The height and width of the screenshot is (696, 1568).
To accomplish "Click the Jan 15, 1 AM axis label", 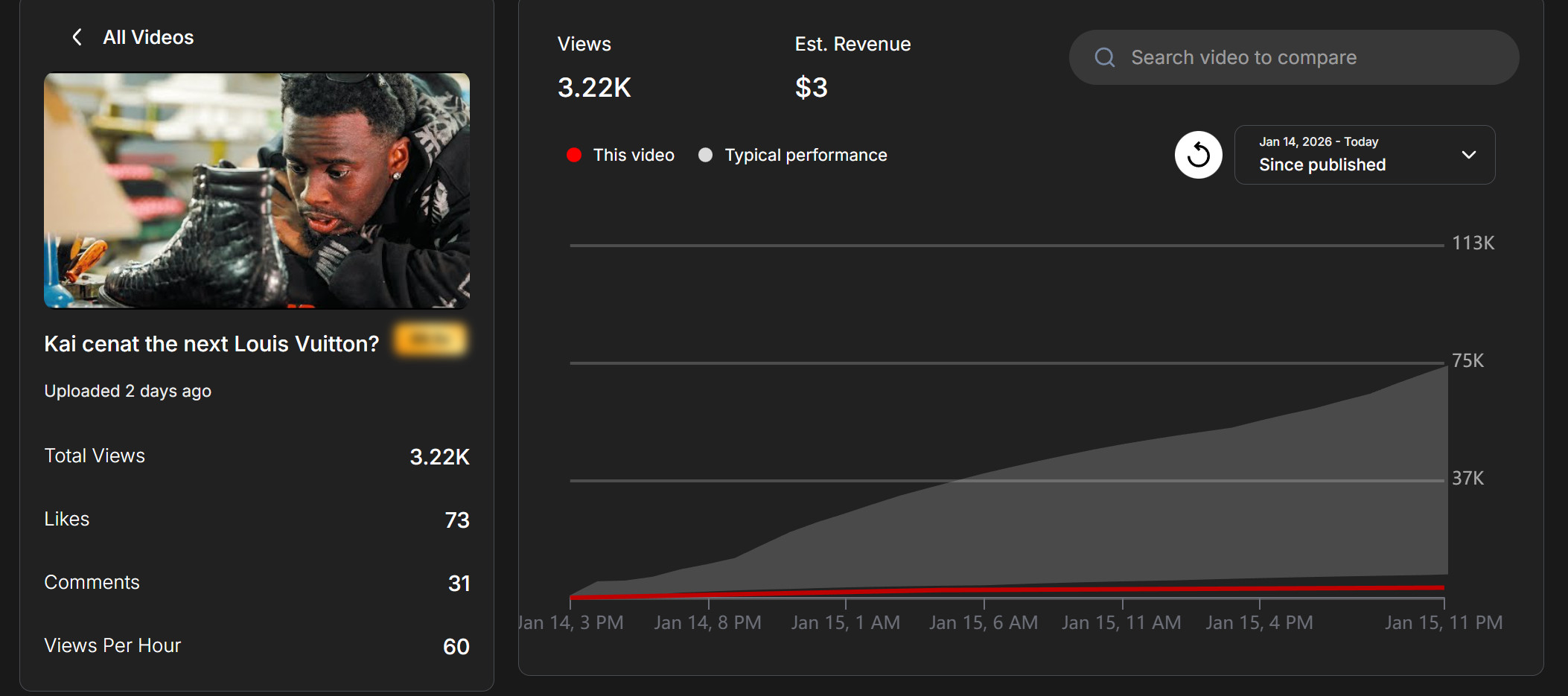I will click(x=846, y=623).
